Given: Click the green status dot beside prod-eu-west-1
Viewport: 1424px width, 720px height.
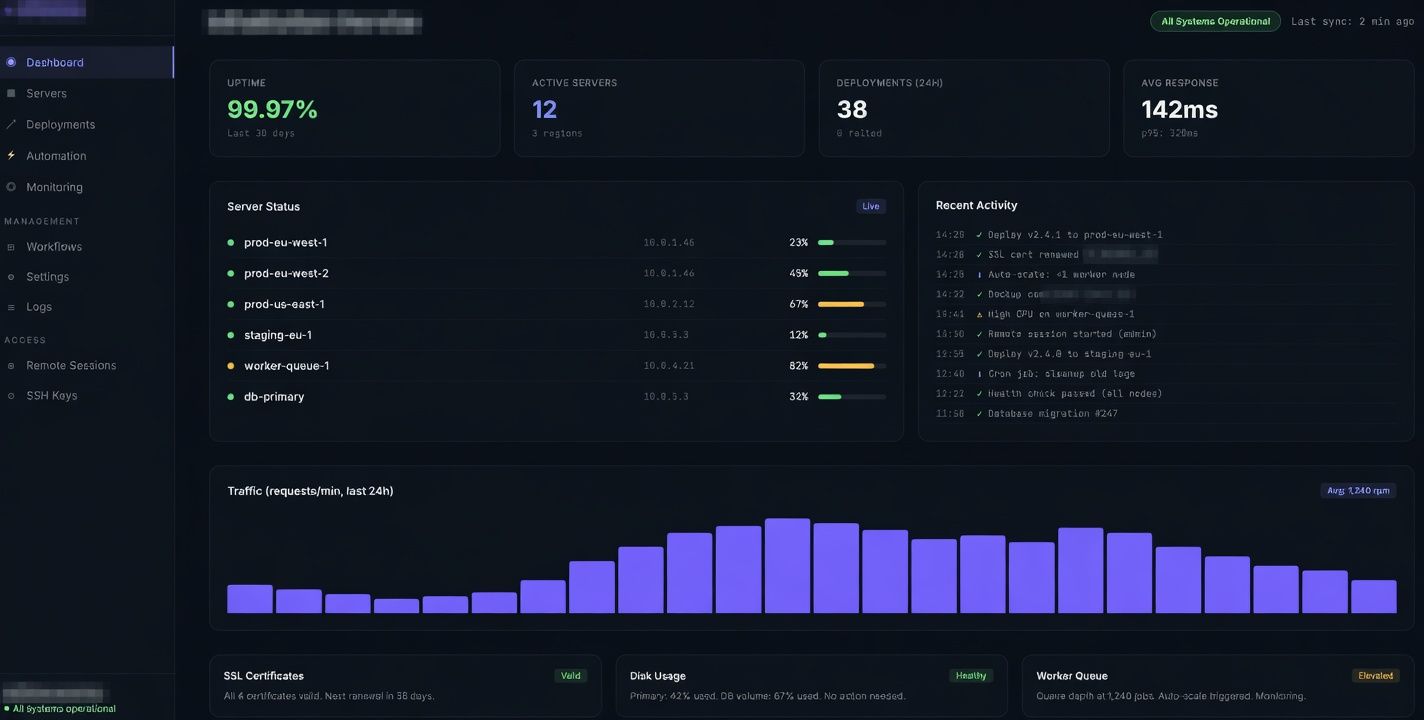Looking at the screenshot, I should pos(231,242).
